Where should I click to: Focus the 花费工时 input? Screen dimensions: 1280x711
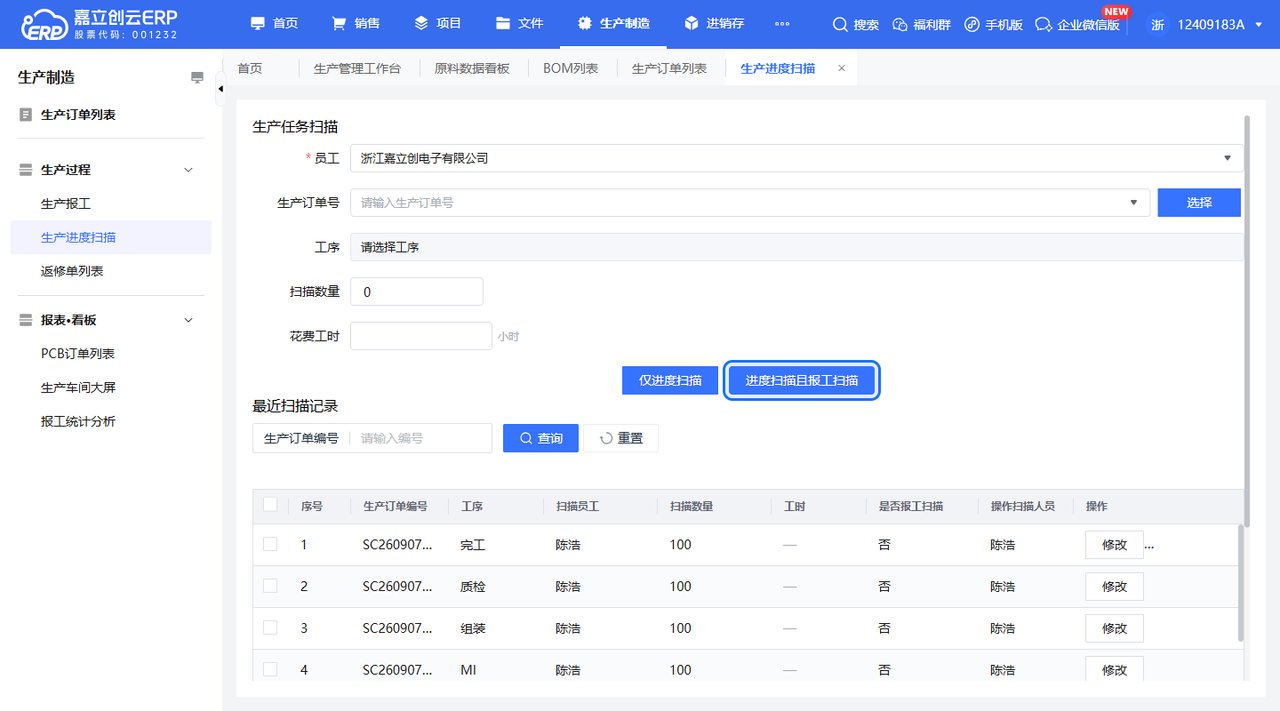421,336
